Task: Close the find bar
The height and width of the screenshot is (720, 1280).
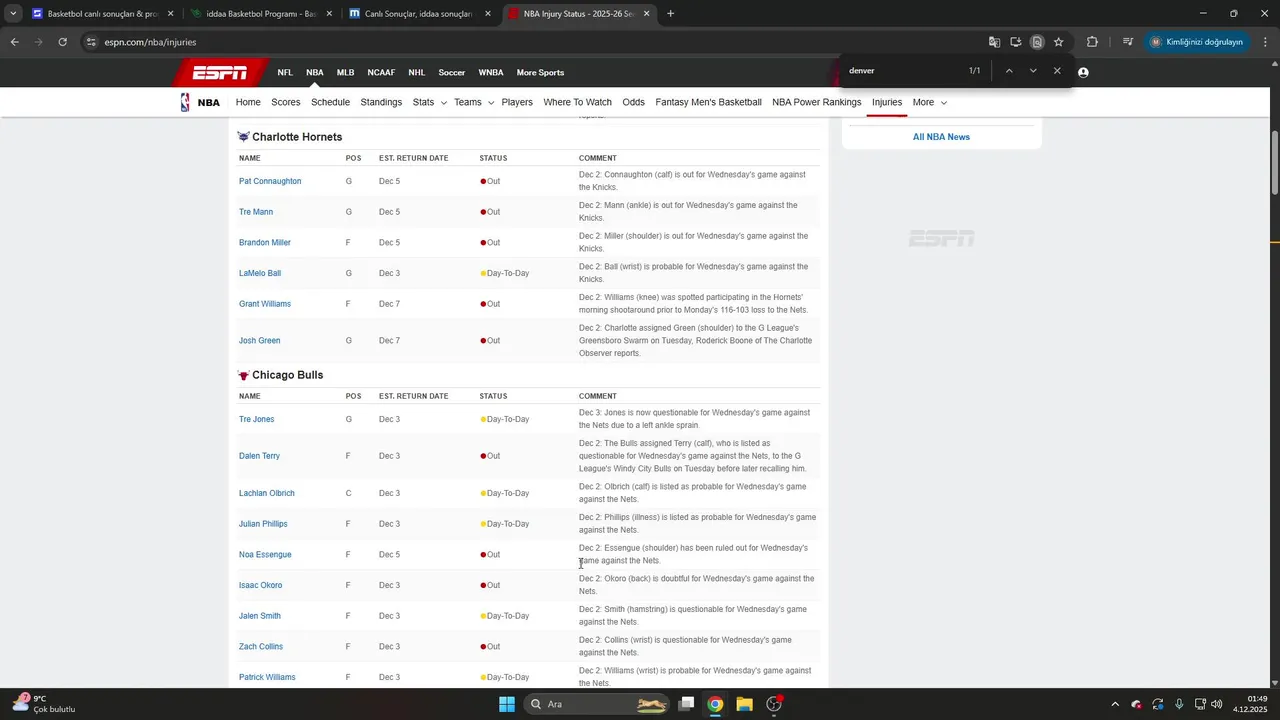Action: tap(1057, 71)
